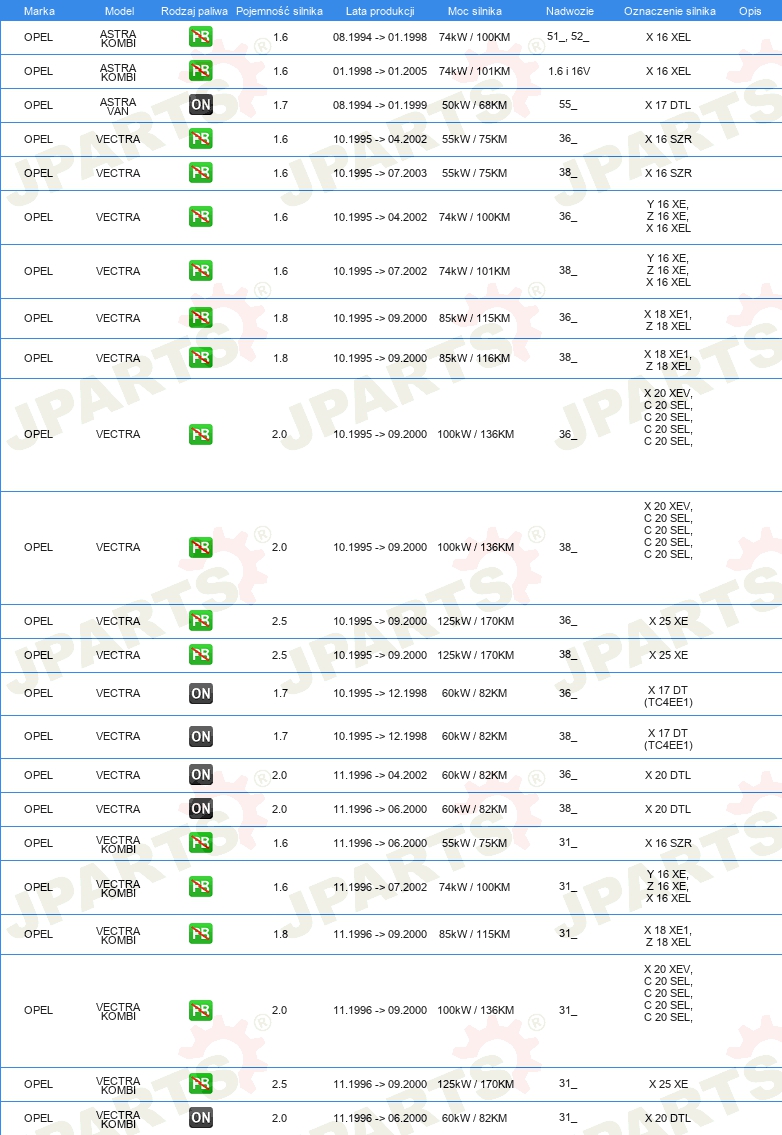Click the 'Marka' column header

click(39, 11)
